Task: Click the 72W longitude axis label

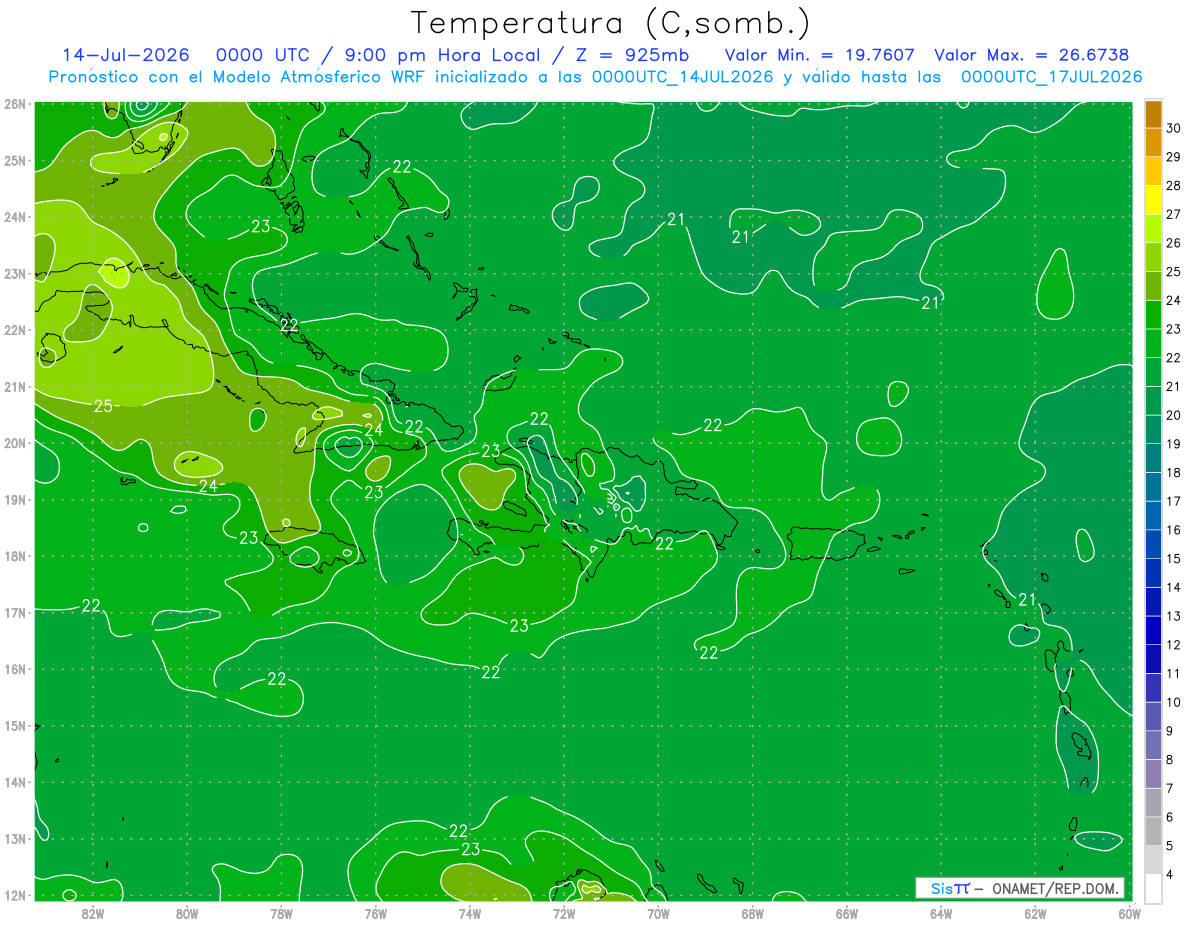Action: [x=564, y=913]
